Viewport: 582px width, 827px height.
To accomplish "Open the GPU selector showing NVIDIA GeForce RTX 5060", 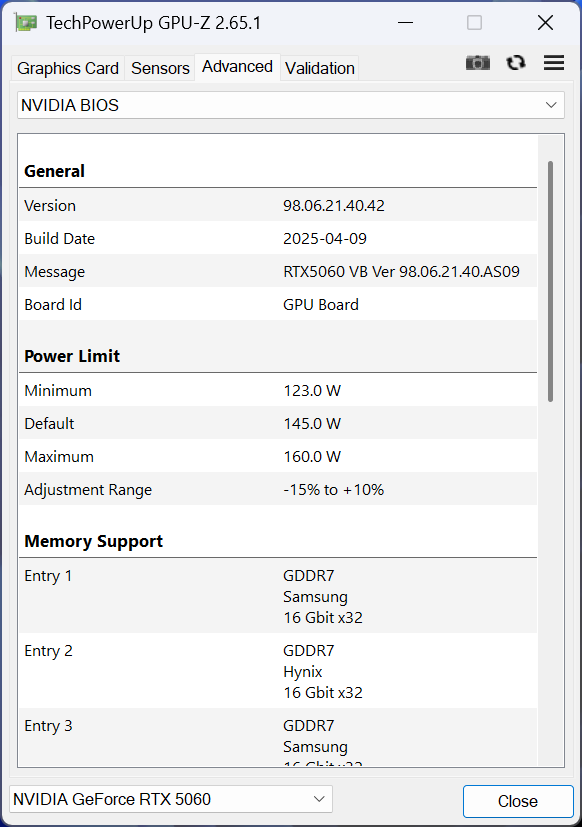I will tap(170, 798).
